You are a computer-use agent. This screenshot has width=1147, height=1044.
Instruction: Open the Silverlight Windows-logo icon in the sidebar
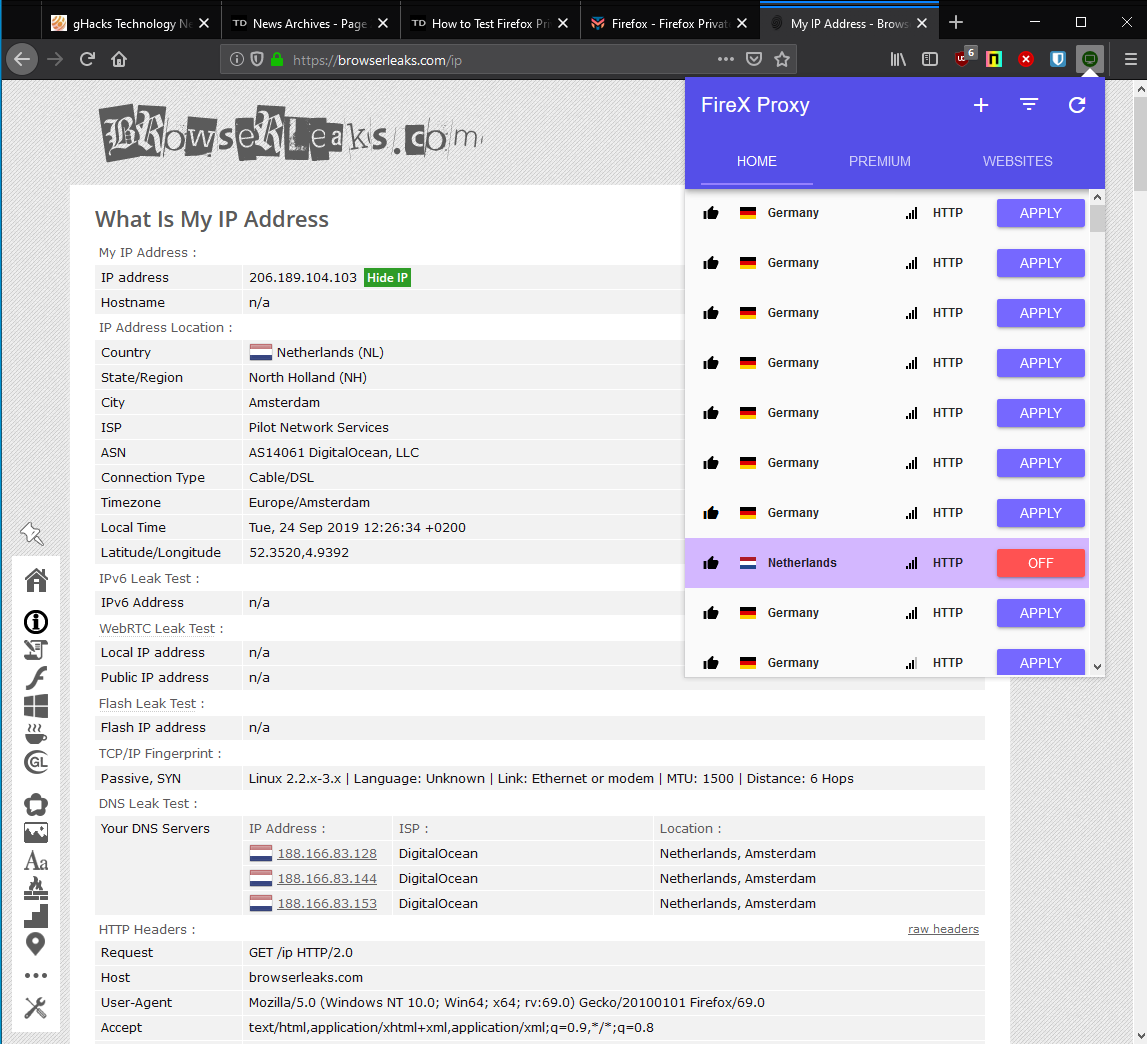36,706
